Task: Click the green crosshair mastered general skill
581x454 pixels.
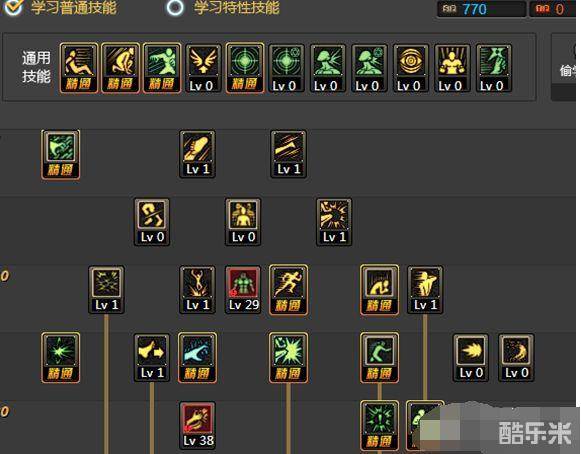Action: [245, 68]
